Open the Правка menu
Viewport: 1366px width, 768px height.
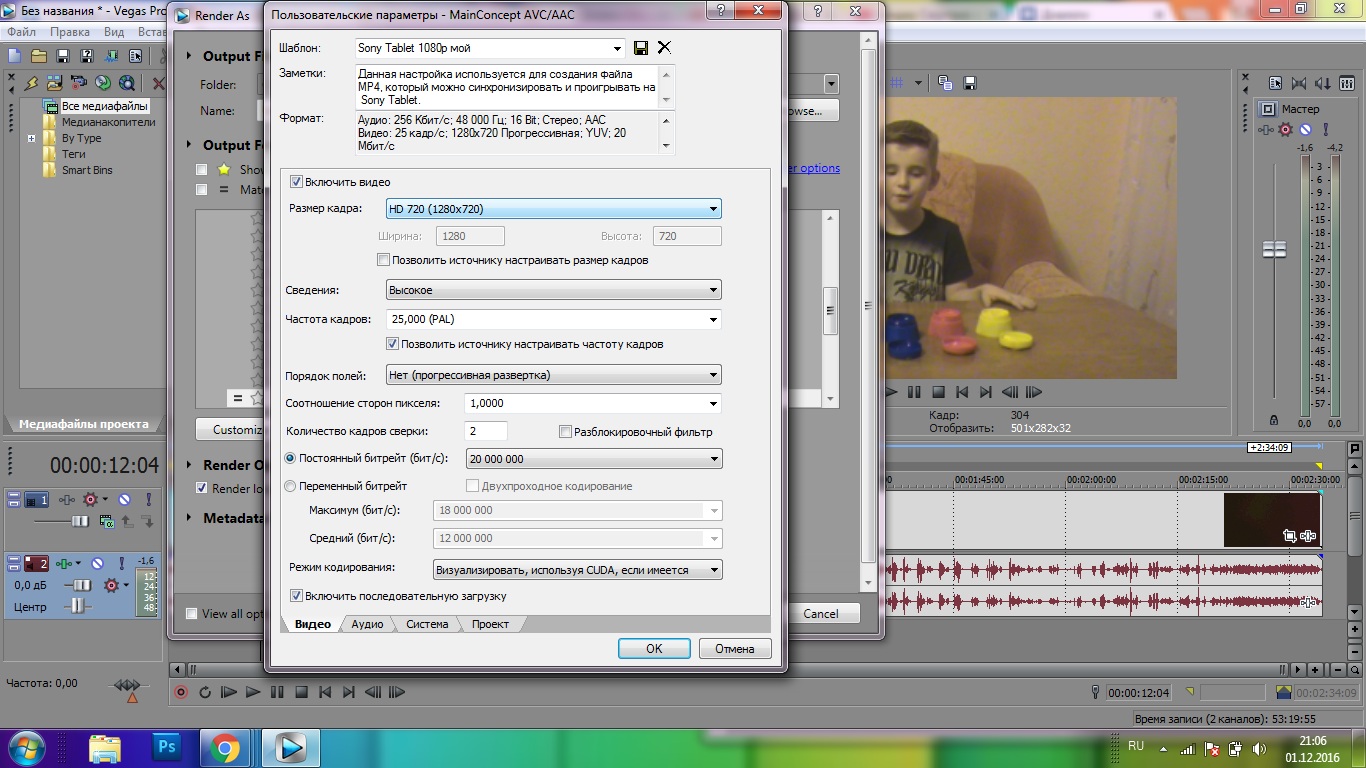coord(70,32)
